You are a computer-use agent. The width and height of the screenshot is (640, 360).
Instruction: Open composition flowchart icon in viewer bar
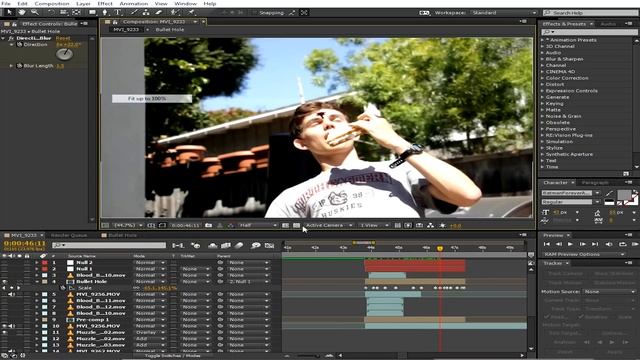click(x=431, y=225)
